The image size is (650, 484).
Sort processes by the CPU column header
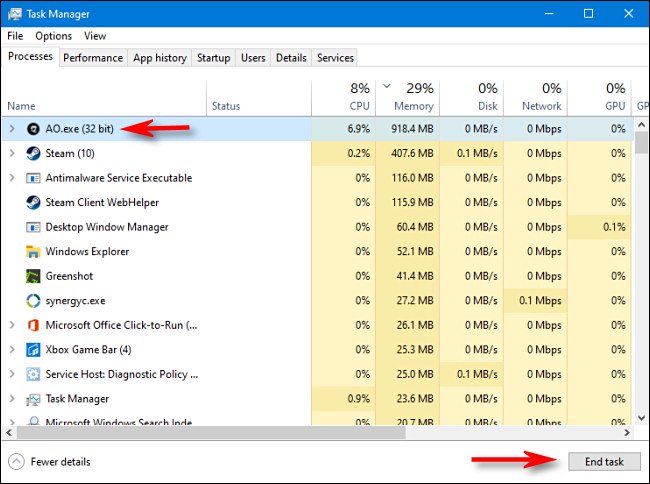[344, 97]
